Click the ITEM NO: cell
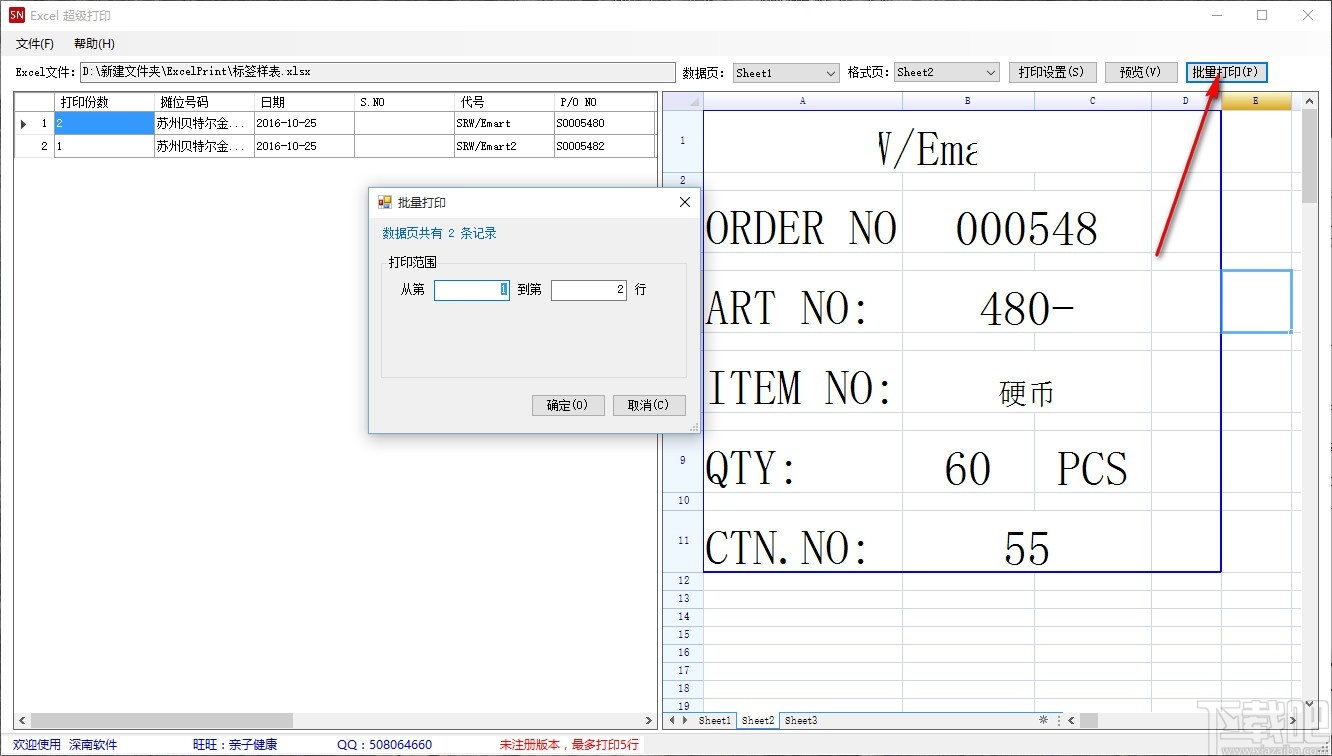This screenshot has height=756, width=1332. [x=803, y=389]
